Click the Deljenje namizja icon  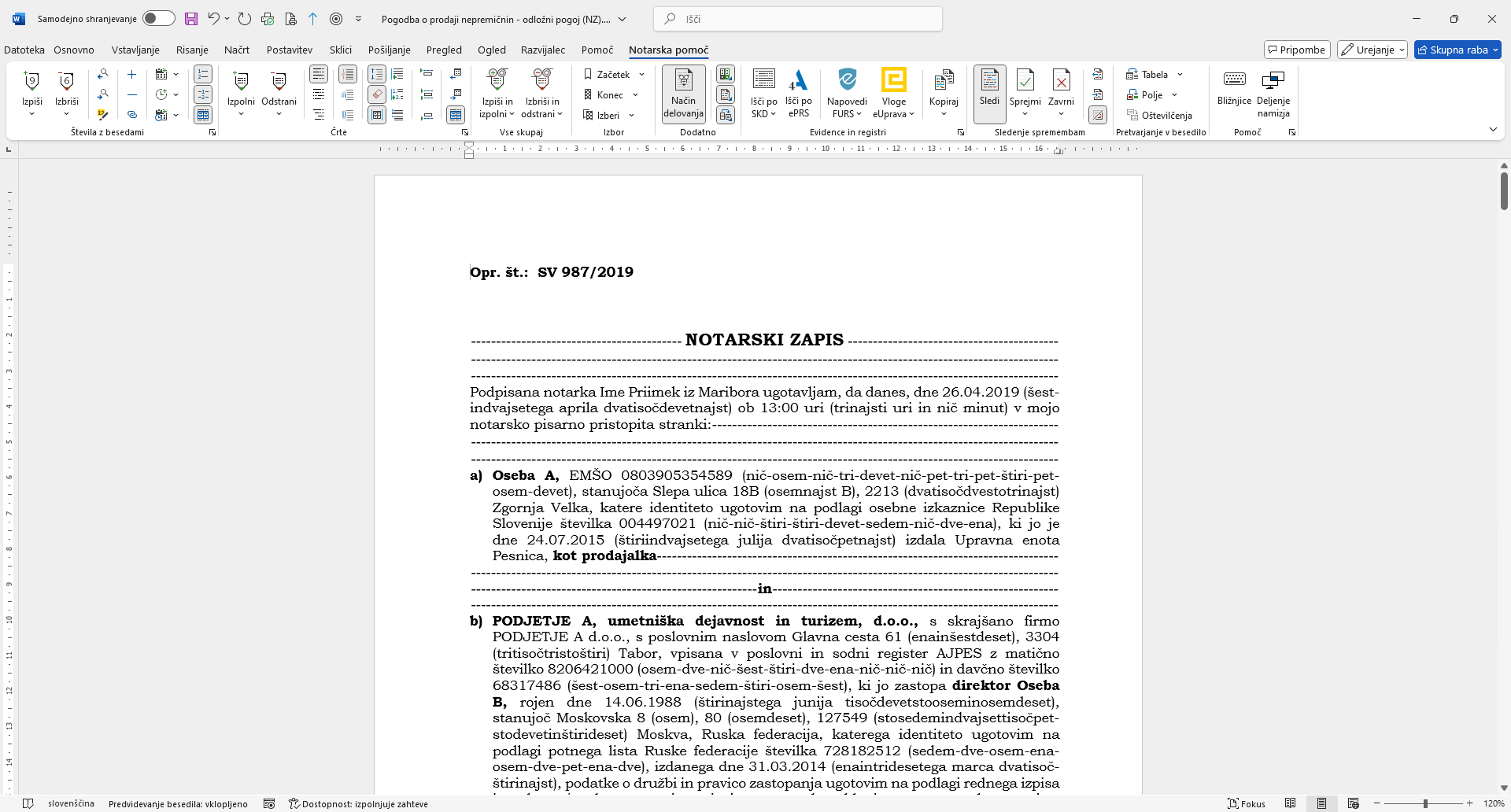(1273, 81)
